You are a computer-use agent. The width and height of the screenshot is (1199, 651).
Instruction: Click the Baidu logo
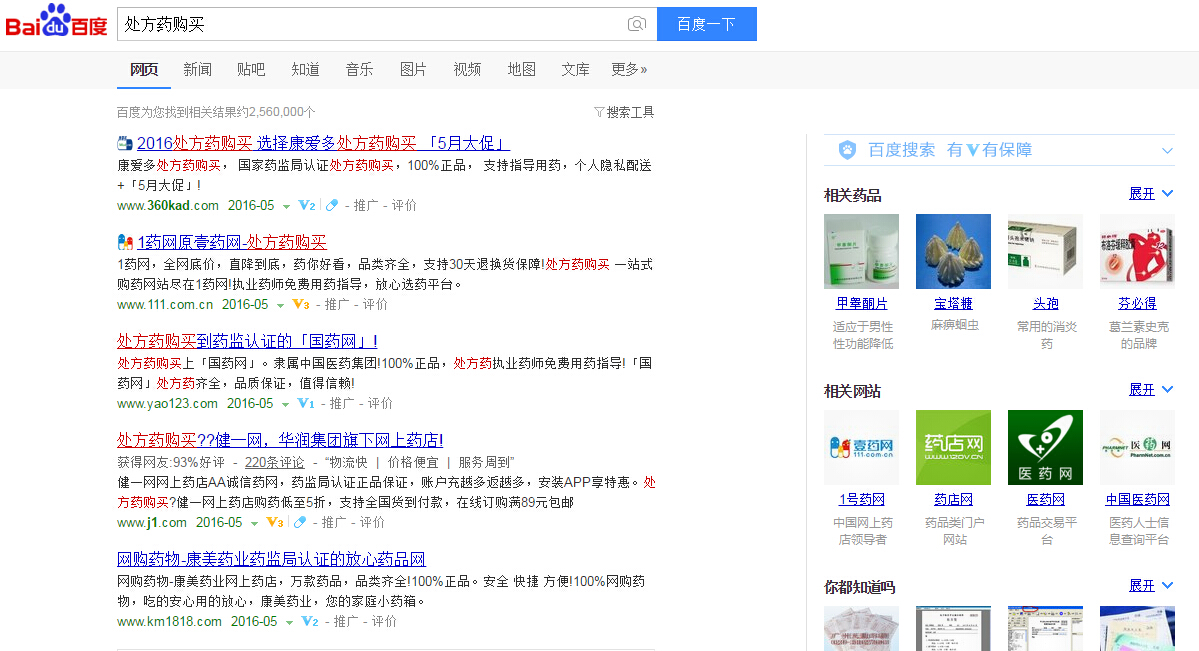click(x=55, y=22)
